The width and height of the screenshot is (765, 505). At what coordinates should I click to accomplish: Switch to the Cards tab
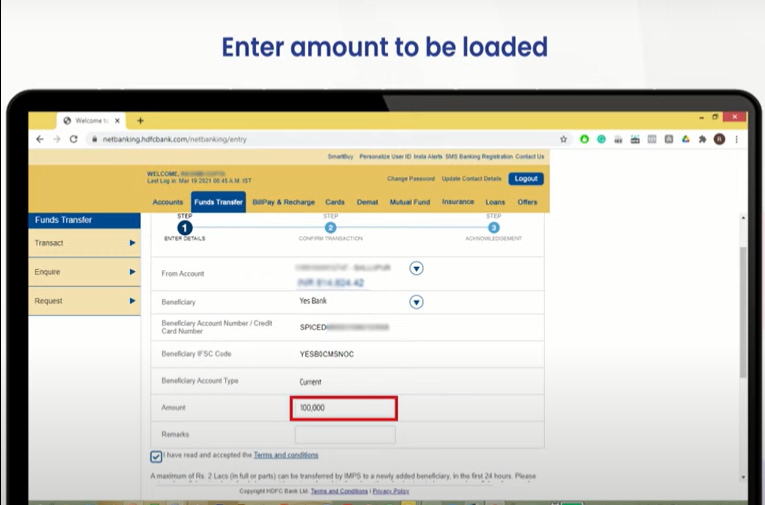click(x=335, y=202)
